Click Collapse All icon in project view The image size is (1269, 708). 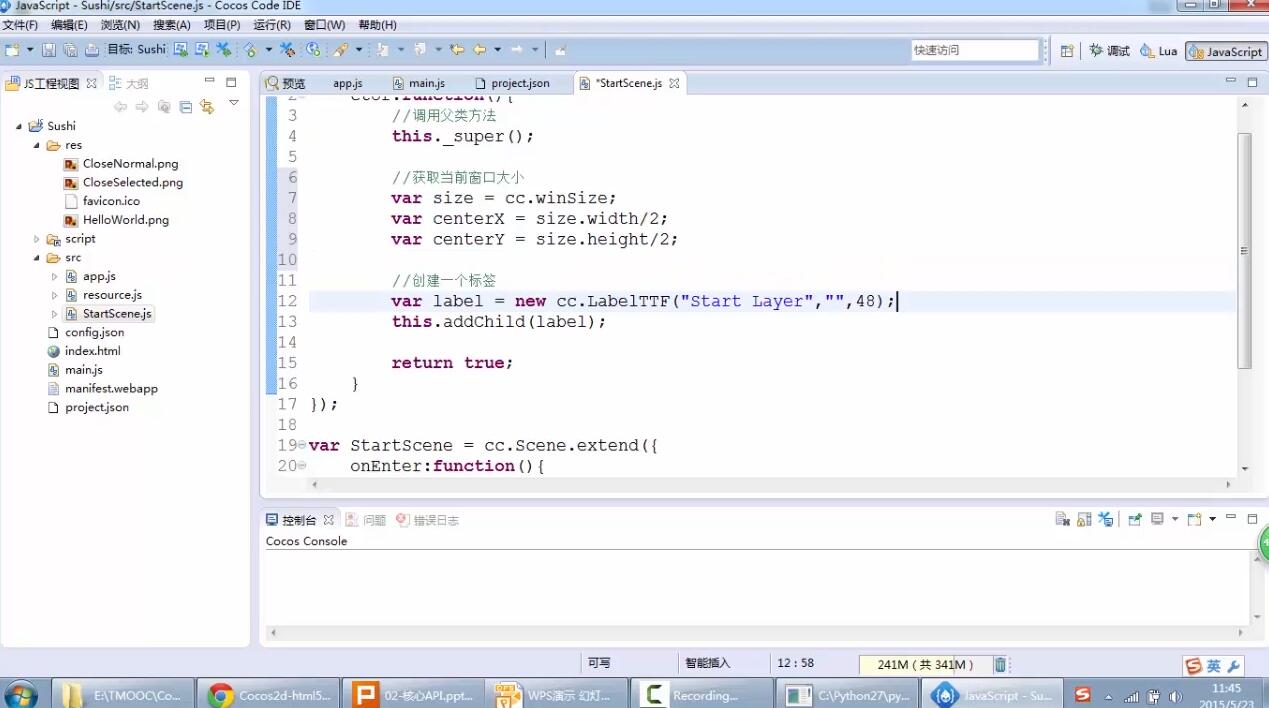(186, 107)
